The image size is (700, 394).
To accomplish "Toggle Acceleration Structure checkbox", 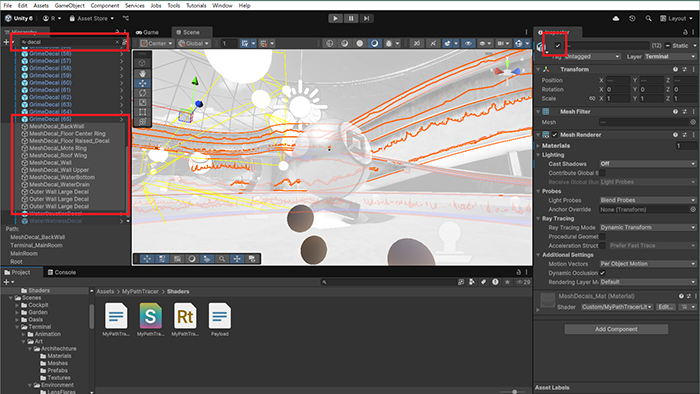I will click(603, 246).
